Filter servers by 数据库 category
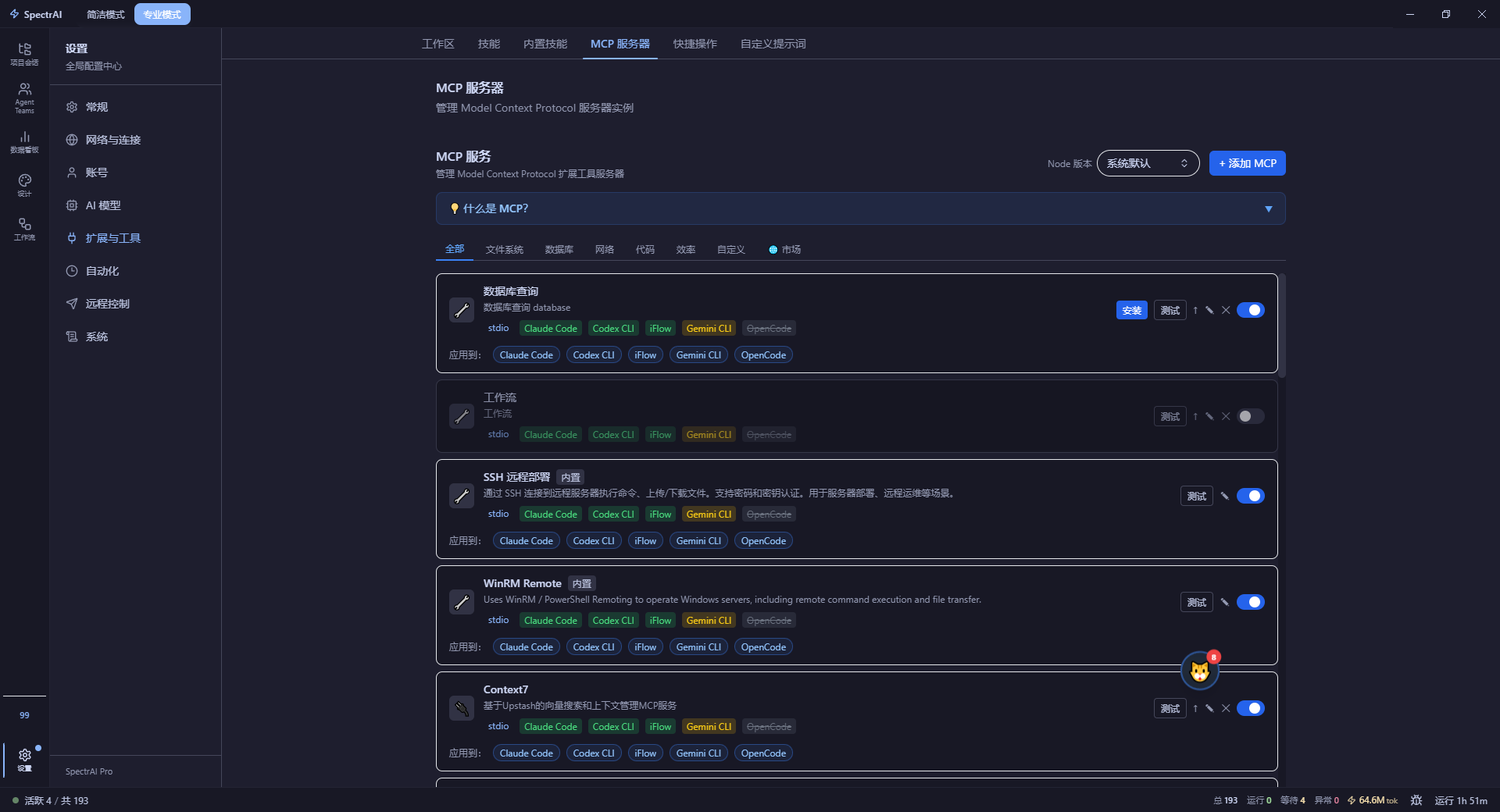Image resolution: width=1500 pixels, height=812 pixels. [x=559, y=250]
